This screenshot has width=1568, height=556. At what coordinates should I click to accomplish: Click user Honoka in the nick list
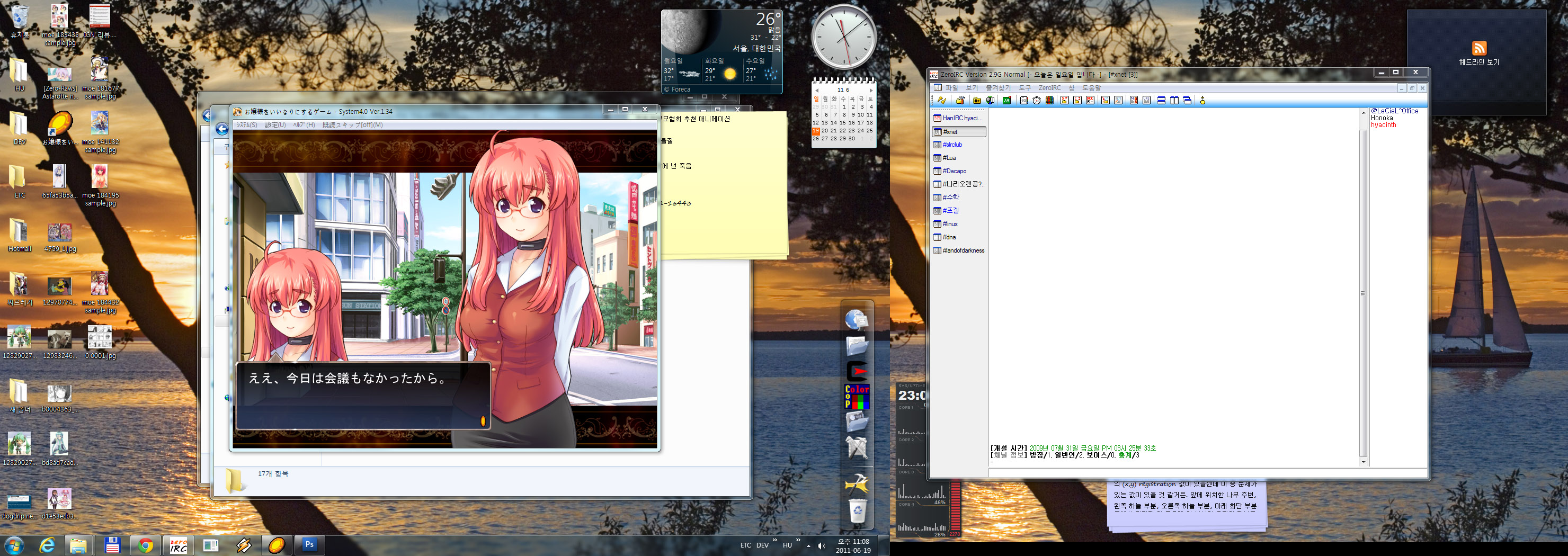click(1381, 118)
